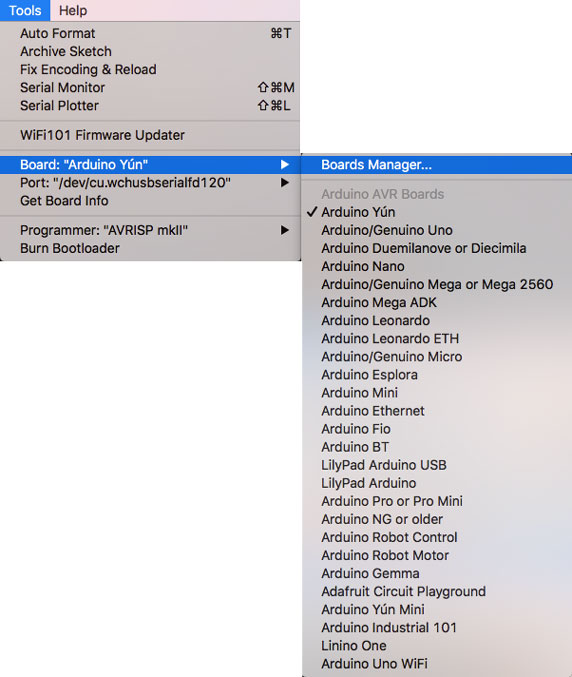Select Arduino Uno WiFi board
Viewport: 572px width, 677px height.
click(x=436, y=664)
